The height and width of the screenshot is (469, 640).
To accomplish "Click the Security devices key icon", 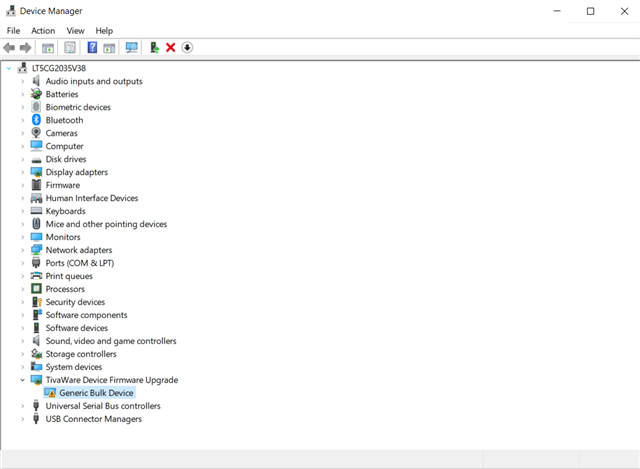I will click(x=37, y=302).
